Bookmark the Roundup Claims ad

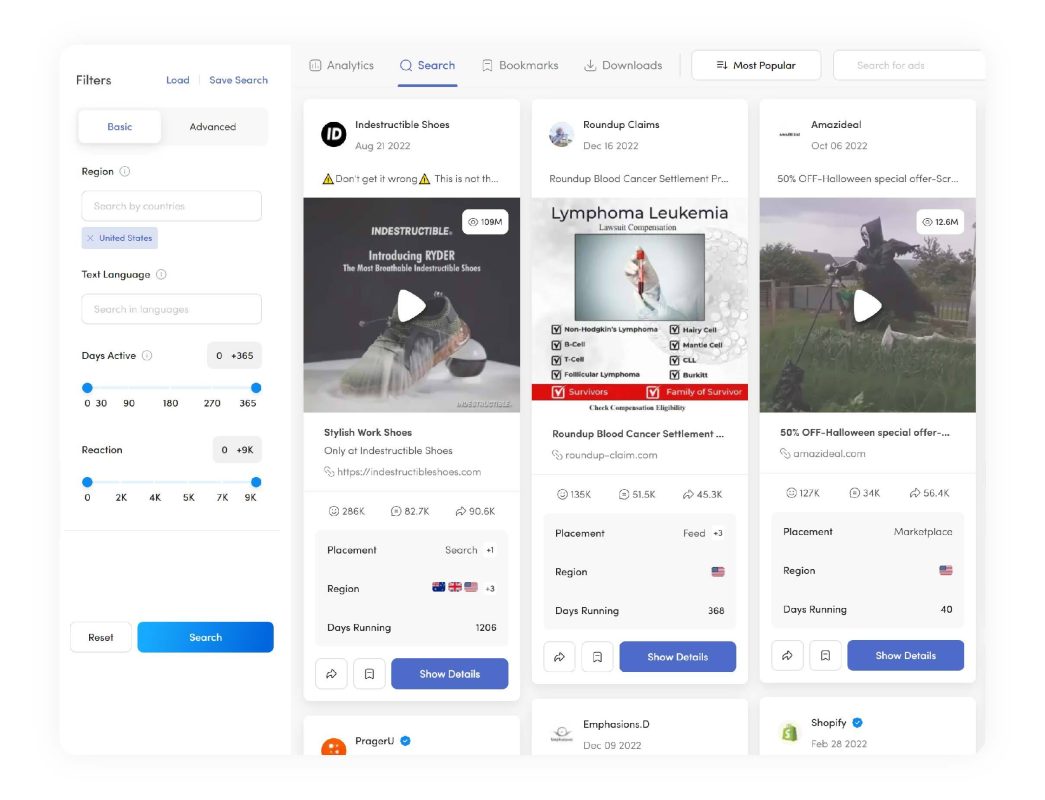[597, 656]
